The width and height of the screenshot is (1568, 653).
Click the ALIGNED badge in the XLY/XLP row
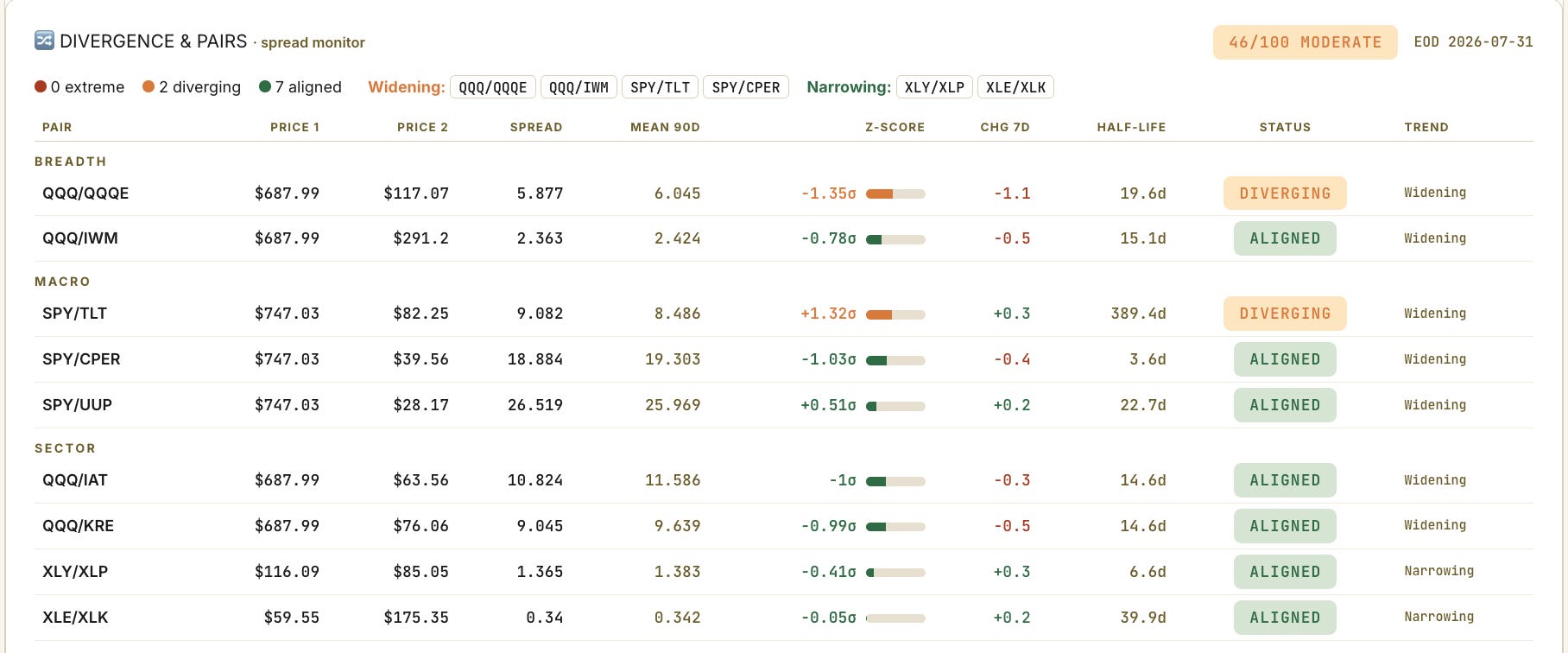[1285, 572]
